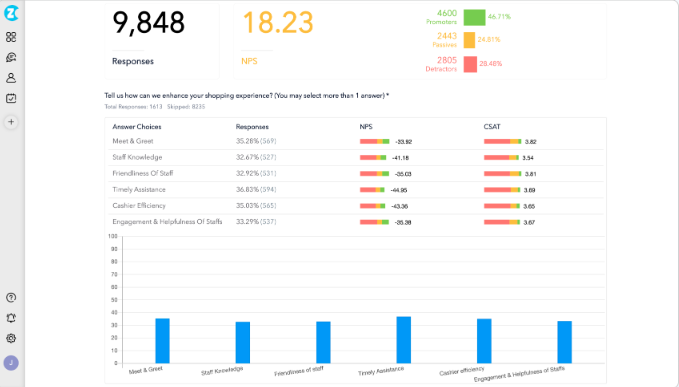Click Skipped: 8235 text
This screenshot has height=387, width=679.
[186, 106]
